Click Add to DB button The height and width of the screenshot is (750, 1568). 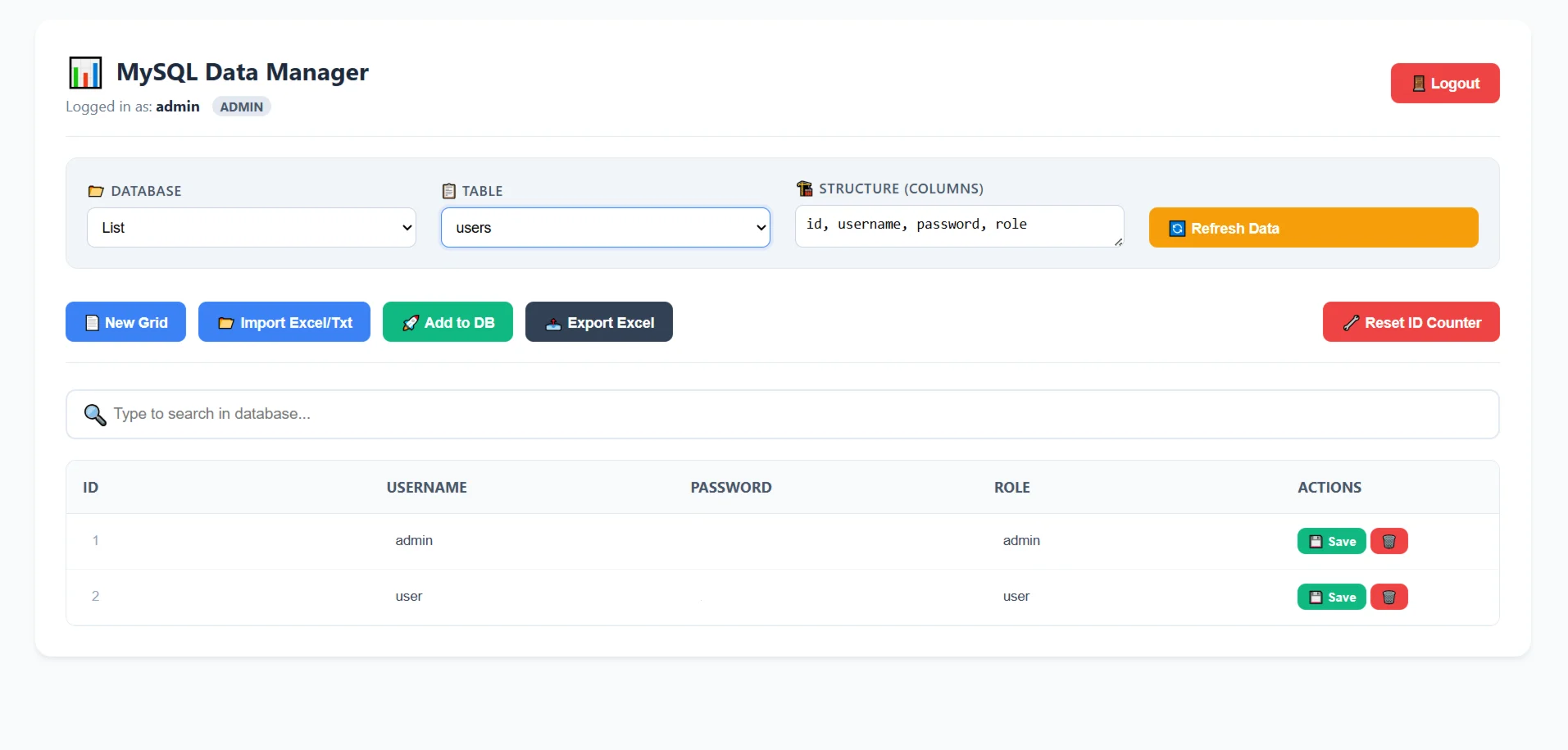pyautogui.click(x=448, y=322)
